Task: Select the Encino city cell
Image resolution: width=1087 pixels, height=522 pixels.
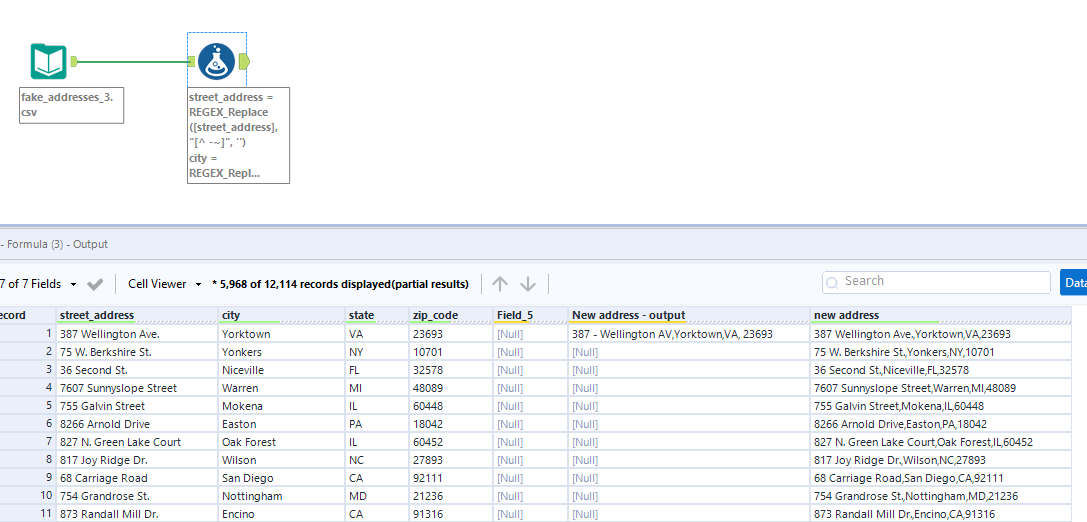Action: click(282, 514)
